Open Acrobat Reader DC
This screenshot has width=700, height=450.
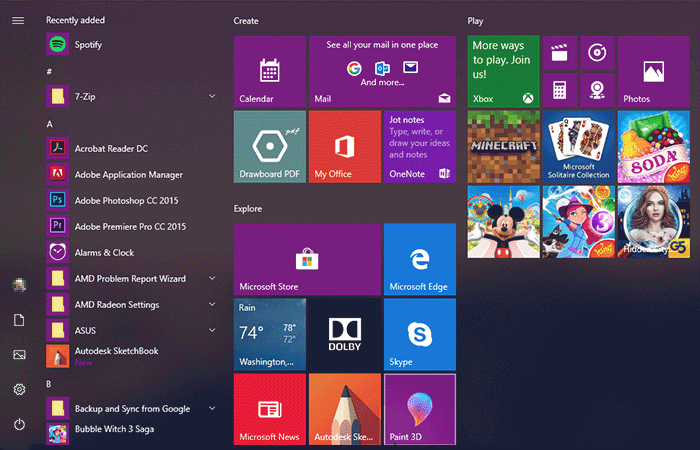pyautogui.click(x=132, y=148)
